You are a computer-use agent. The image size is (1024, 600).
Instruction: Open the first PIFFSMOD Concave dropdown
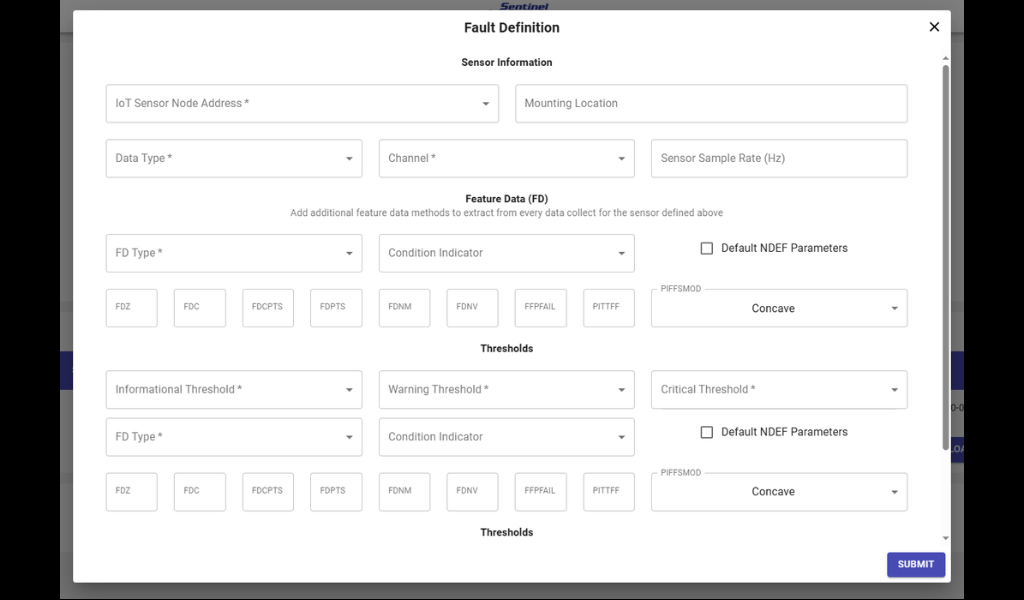[x=779, y=309]
